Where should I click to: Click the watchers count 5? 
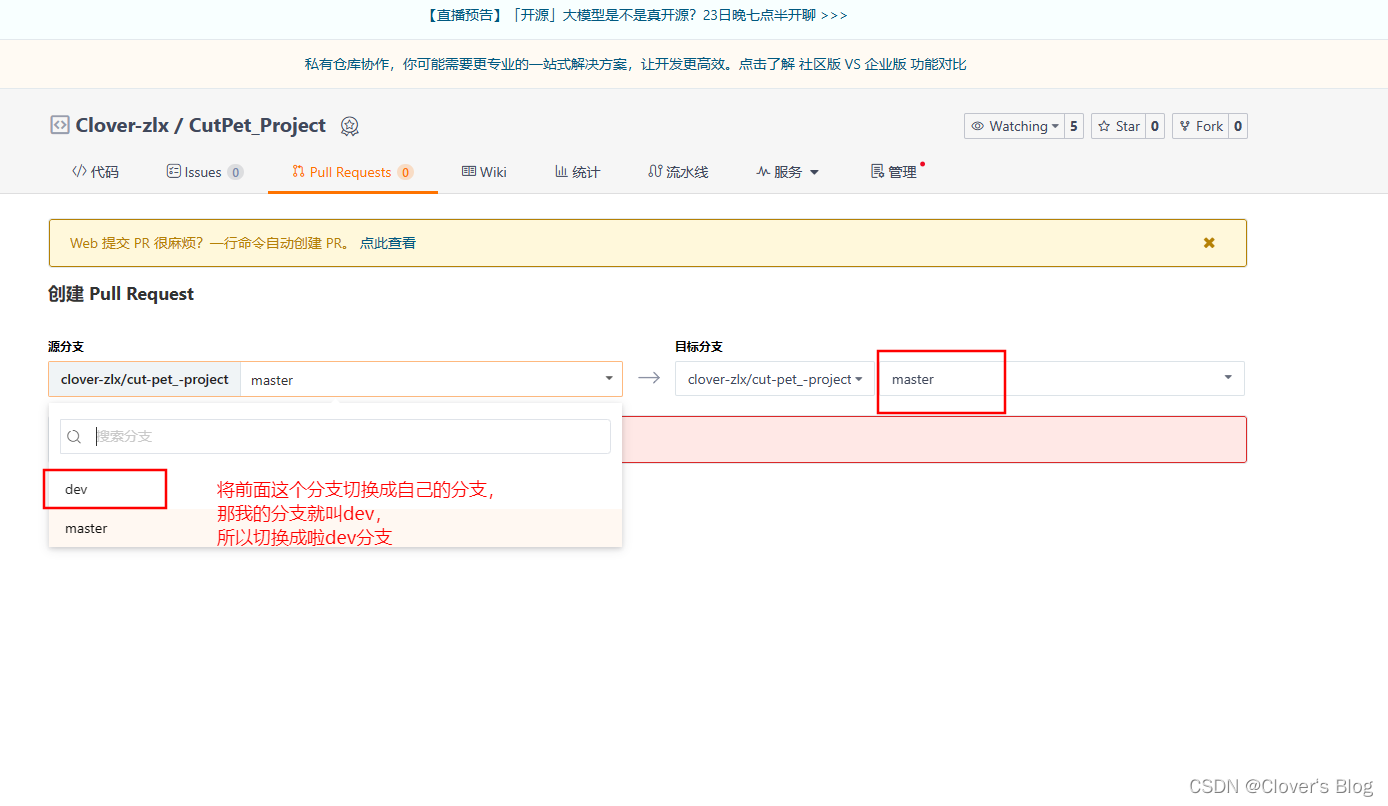pos(1074,126)
